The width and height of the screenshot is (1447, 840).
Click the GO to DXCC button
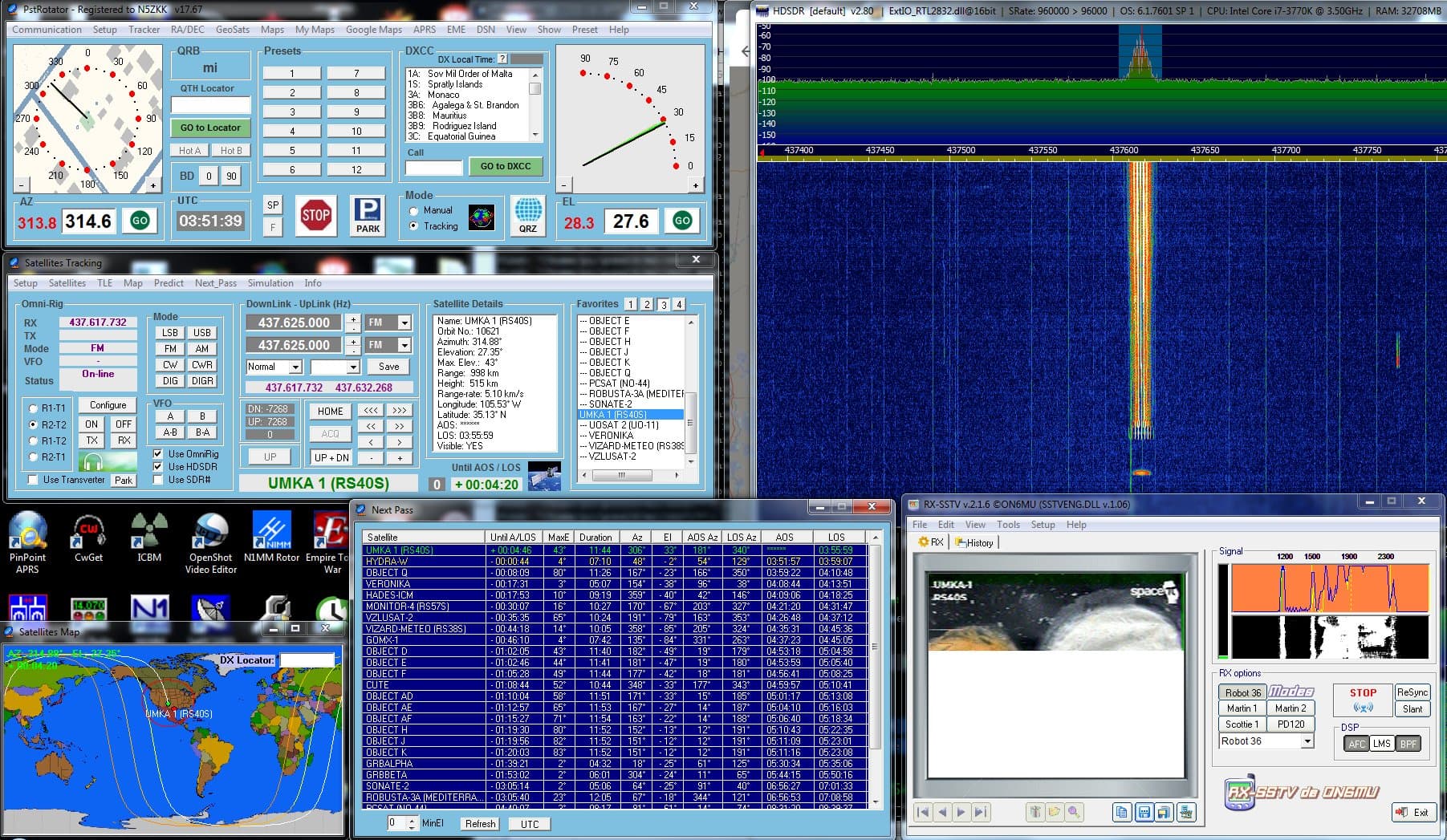(x=506, y=166)
